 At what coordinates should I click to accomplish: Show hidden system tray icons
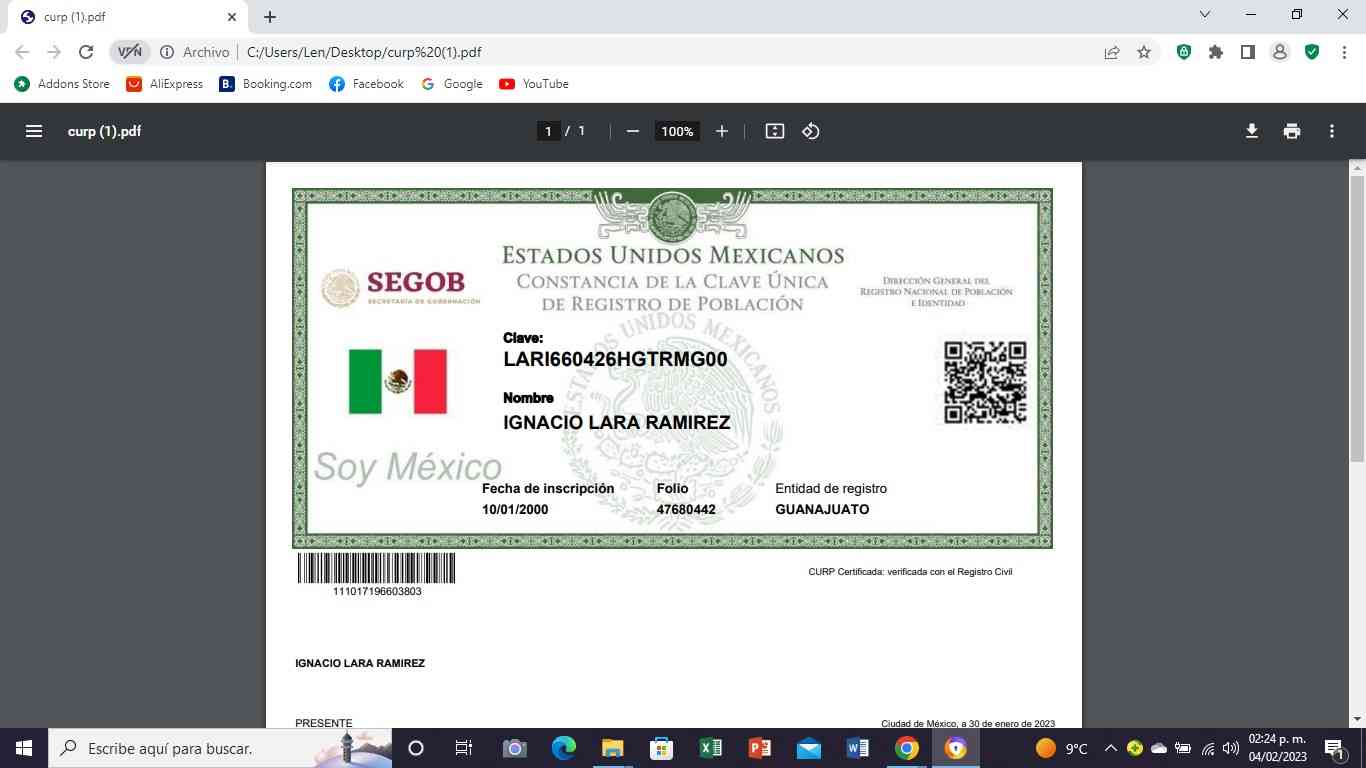click(1110, 748)
